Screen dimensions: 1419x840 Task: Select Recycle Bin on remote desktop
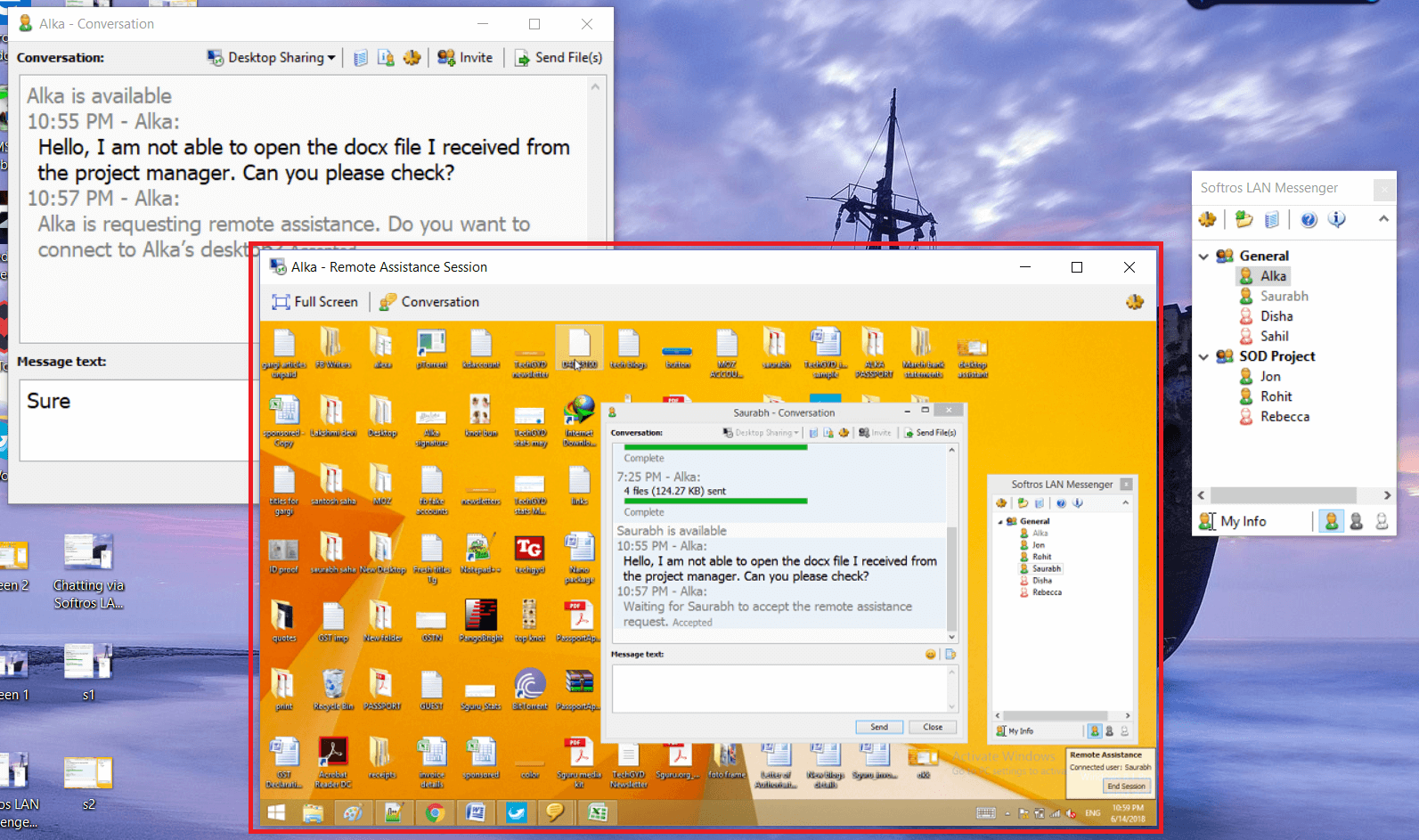pos(333,690)
